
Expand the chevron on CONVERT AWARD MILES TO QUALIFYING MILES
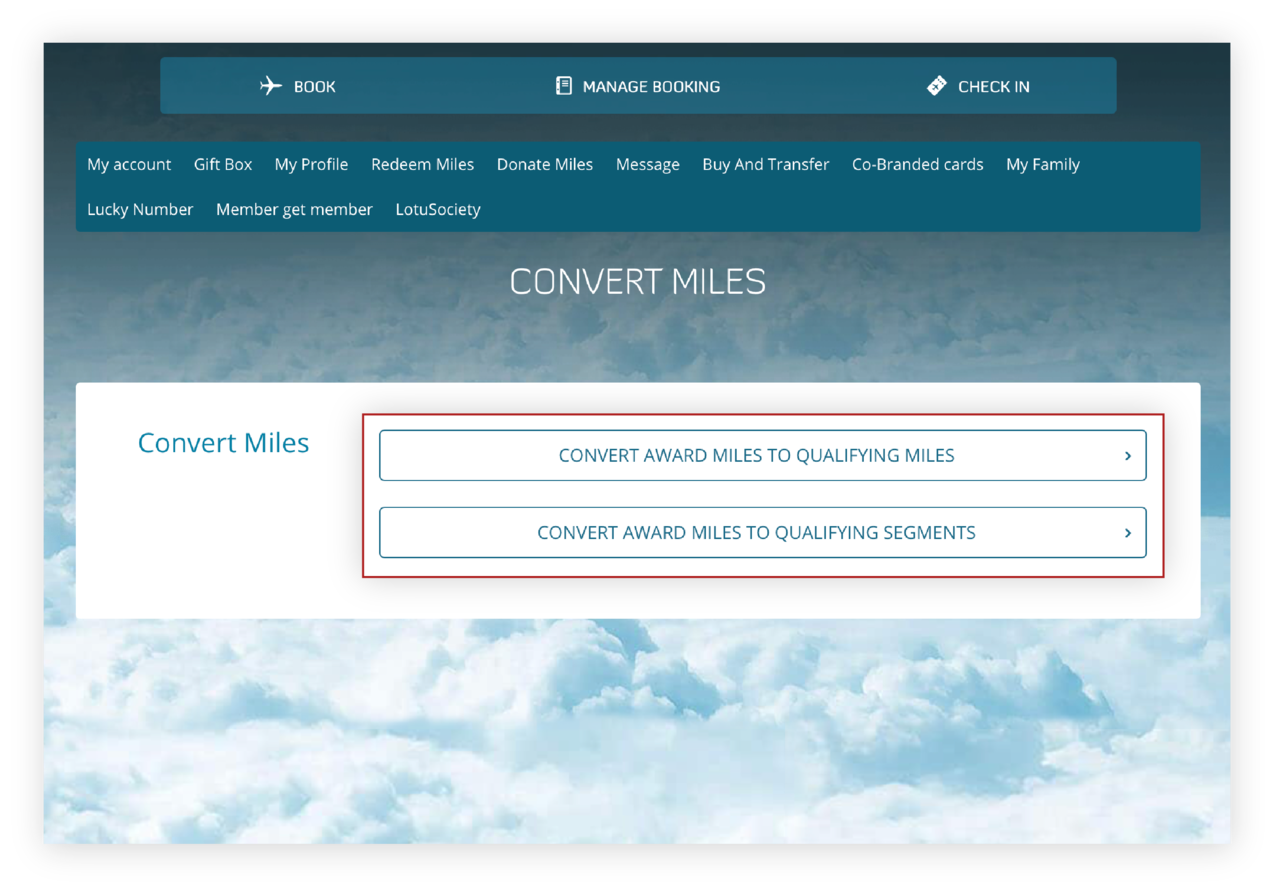click(1128, 454)
